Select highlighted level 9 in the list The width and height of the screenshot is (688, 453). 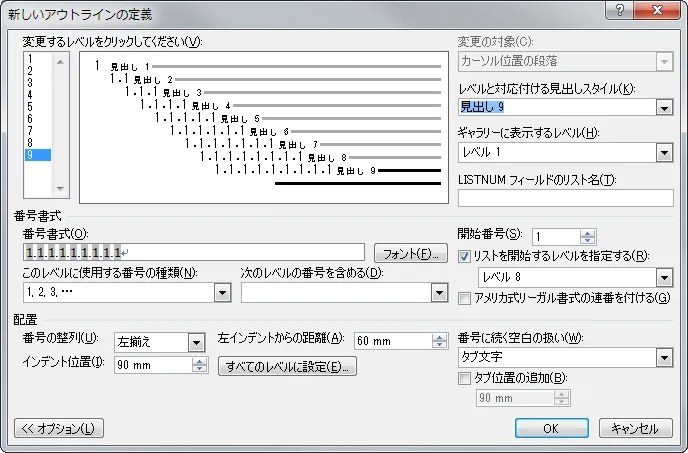point(38,155)
